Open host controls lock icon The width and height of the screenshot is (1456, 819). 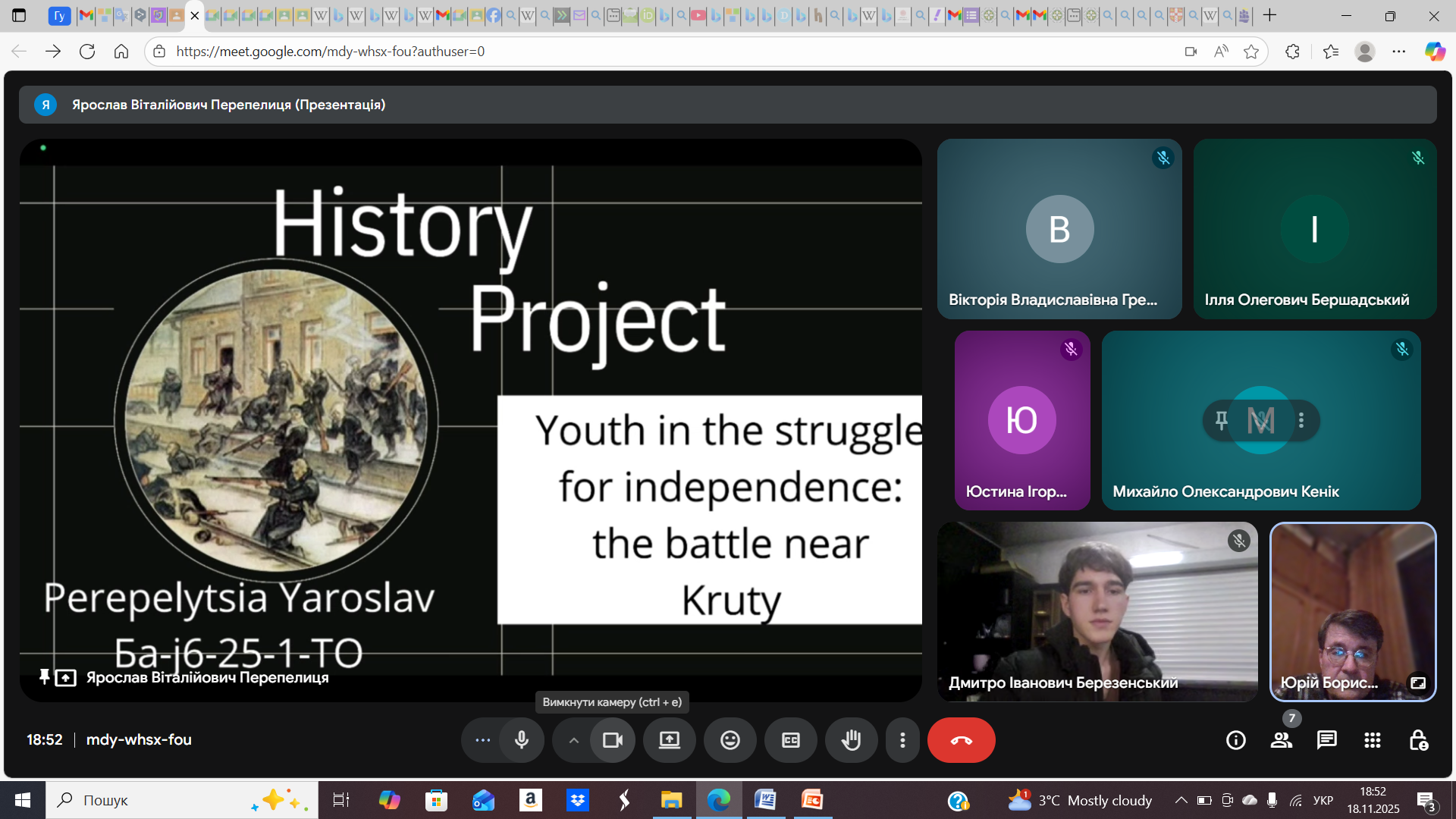[x=1418, y=740]
